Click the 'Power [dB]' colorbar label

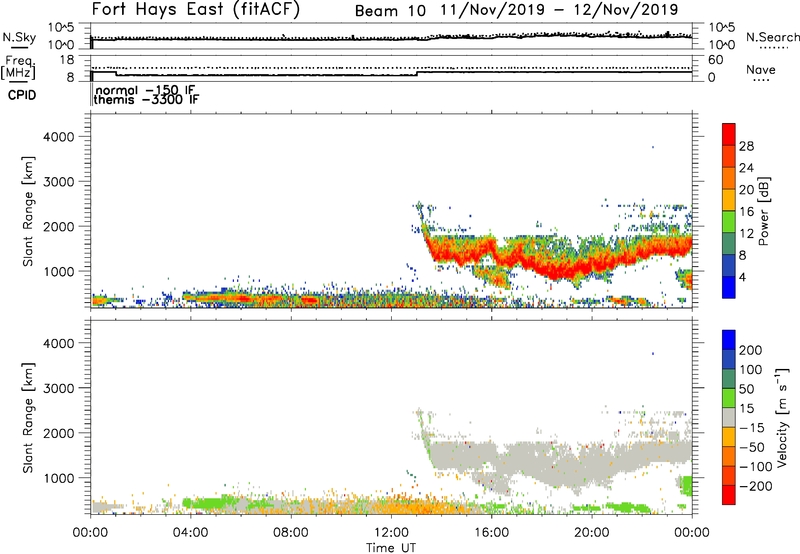point(763,211)
